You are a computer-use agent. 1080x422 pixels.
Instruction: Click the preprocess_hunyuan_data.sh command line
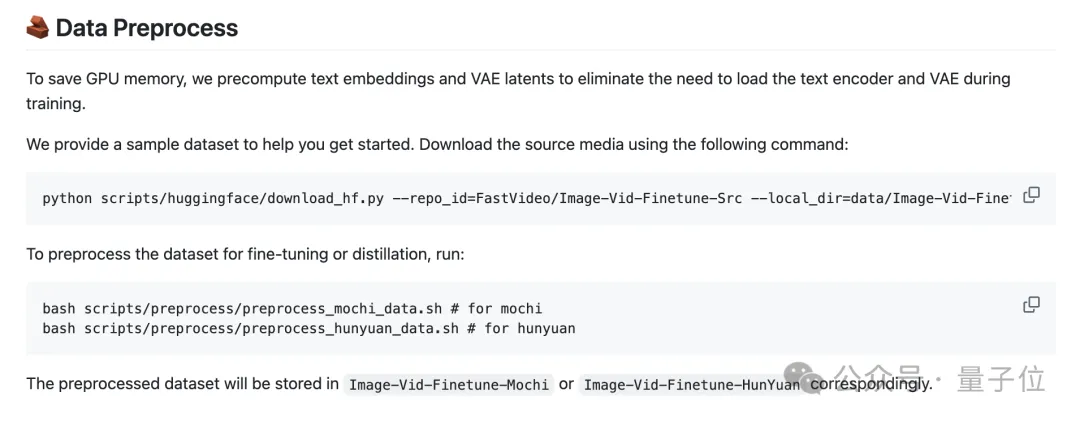[x=309, y=328]
